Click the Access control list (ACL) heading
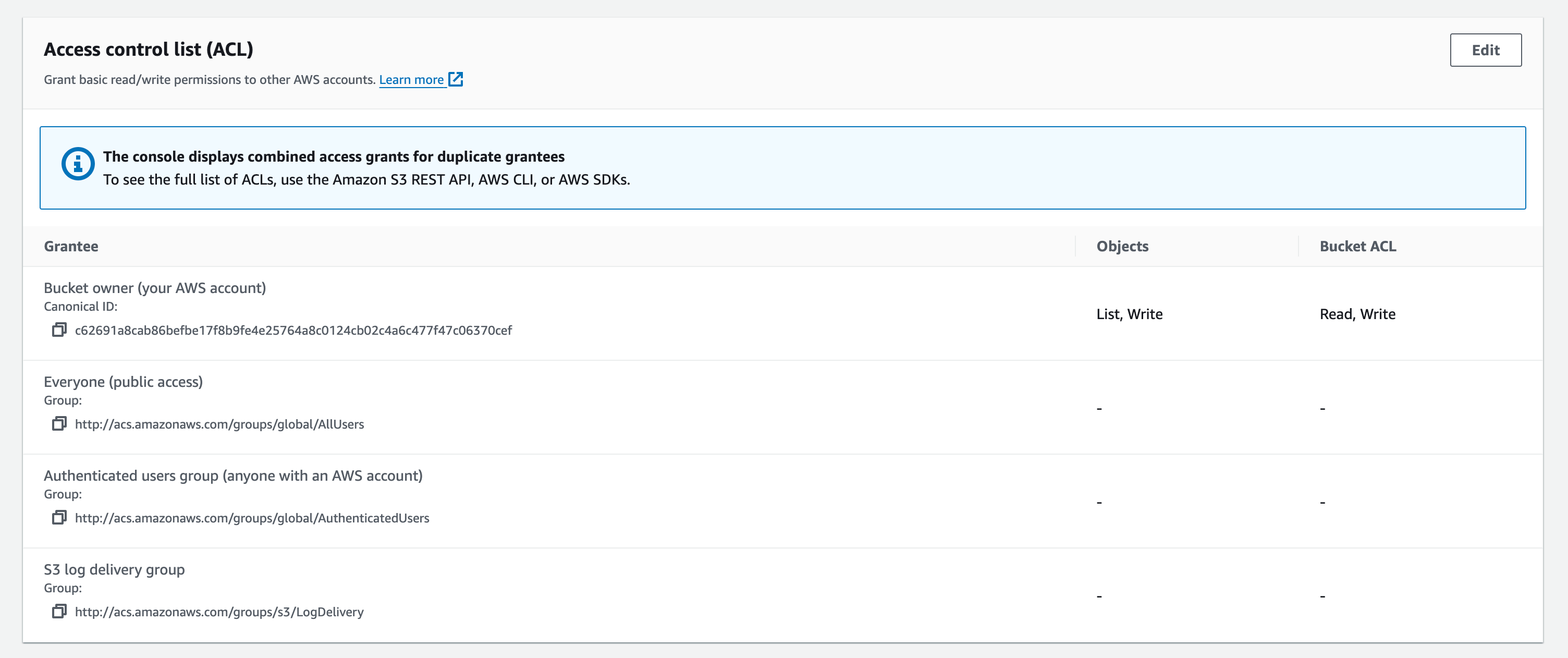Image resolution: width=1568 pixels, height=658 pixels. point(149,50)
